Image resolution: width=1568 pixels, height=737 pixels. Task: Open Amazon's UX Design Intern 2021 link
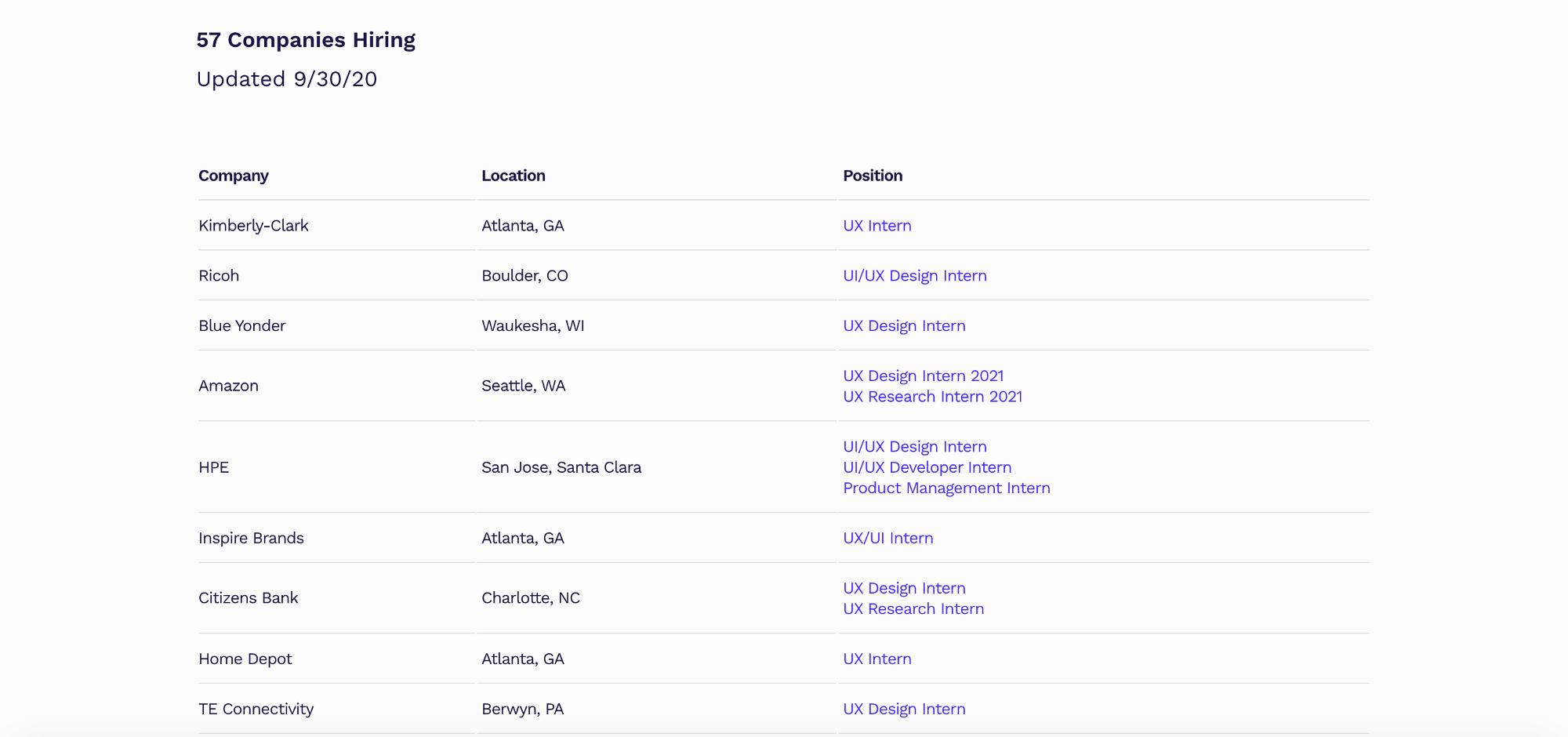click(923, 376)
